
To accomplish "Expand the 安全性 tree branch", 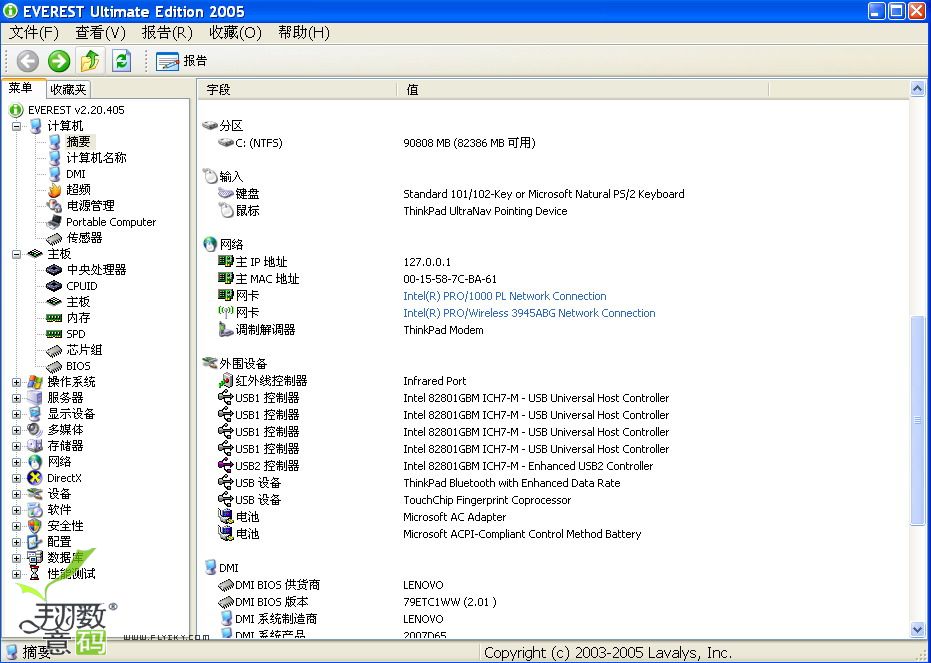I will coord(17,526).
